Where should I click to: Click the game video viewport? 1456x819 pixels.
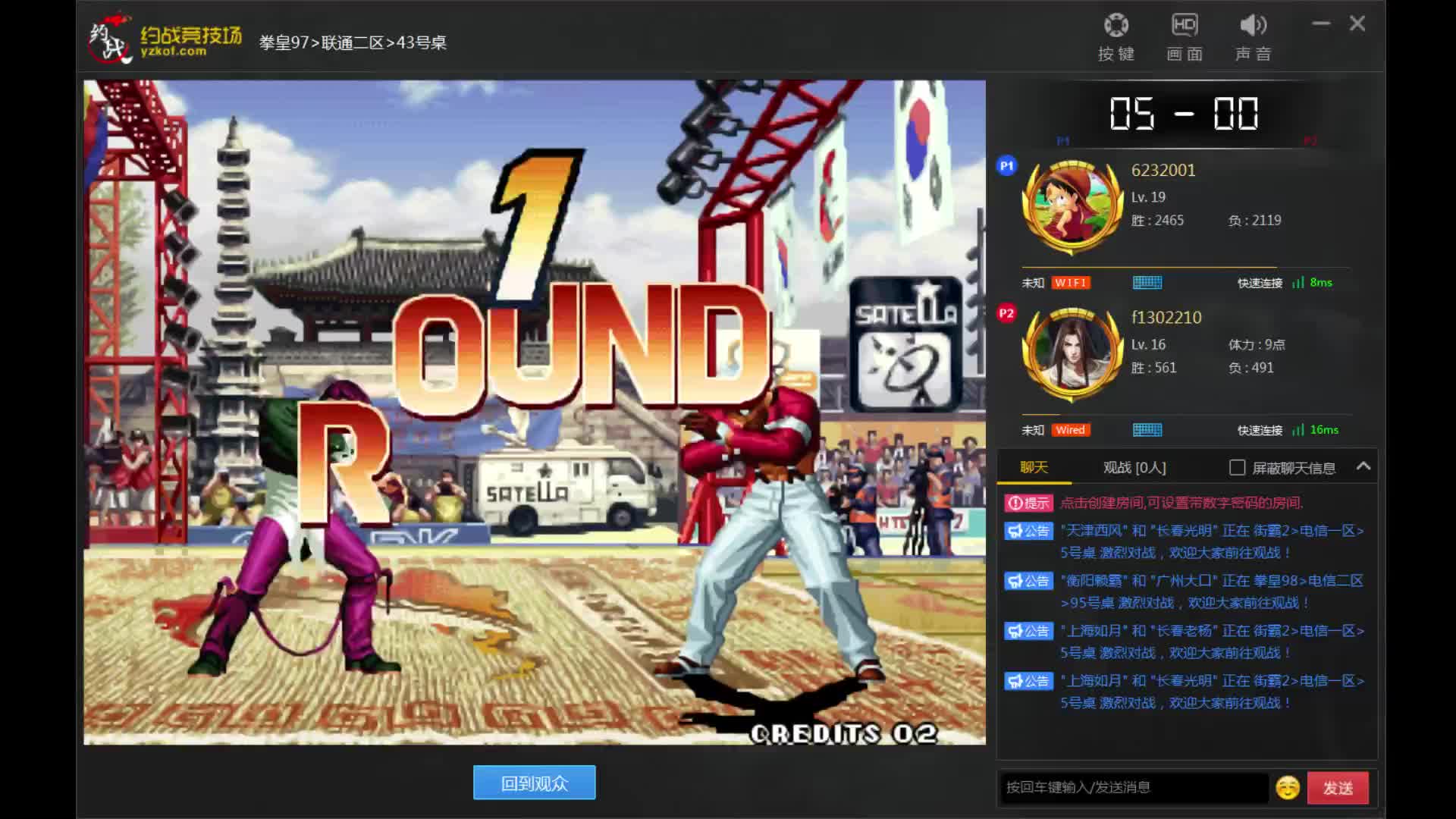pyautogui.click(x=535, y=412)
